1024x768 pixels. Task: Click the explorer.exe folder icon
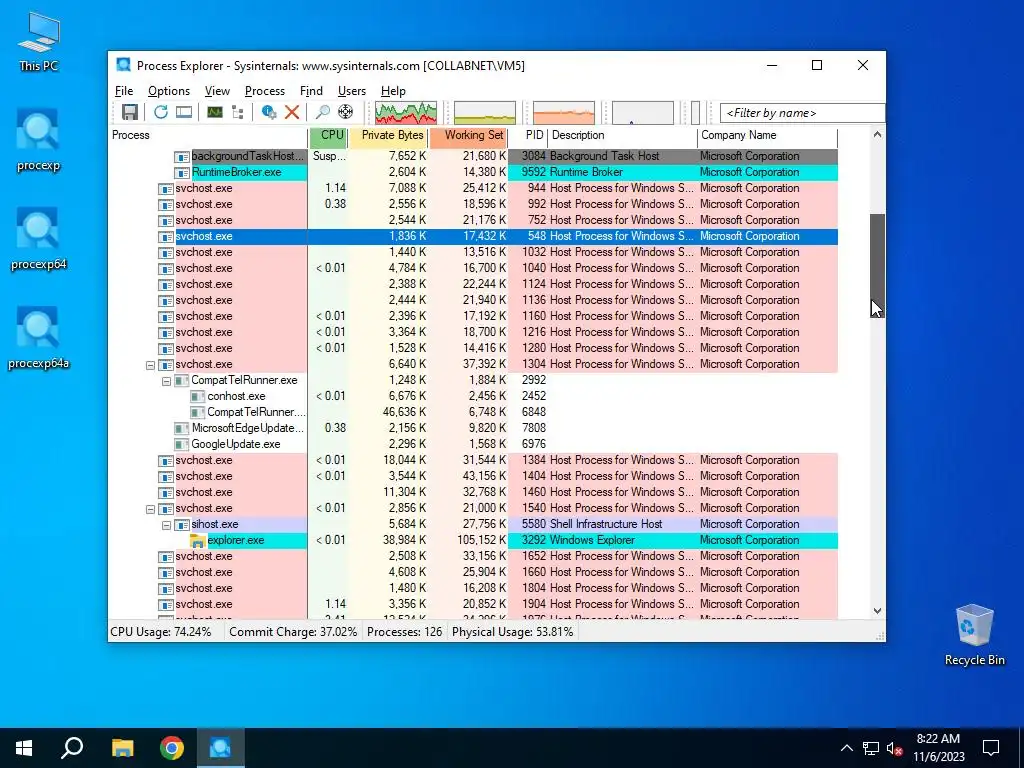pos(197,541)
